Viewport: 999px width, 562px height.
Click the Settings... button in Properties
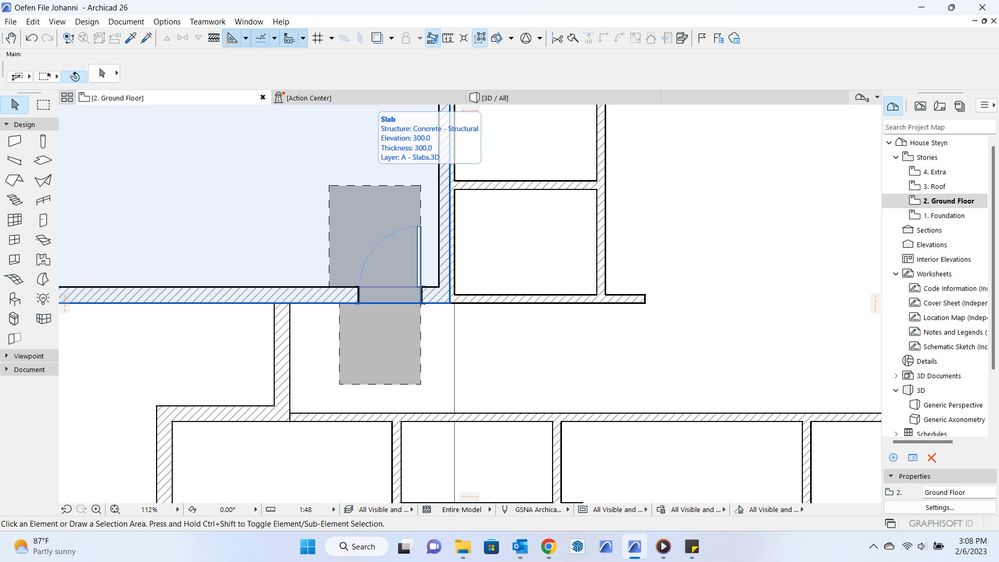939,508
